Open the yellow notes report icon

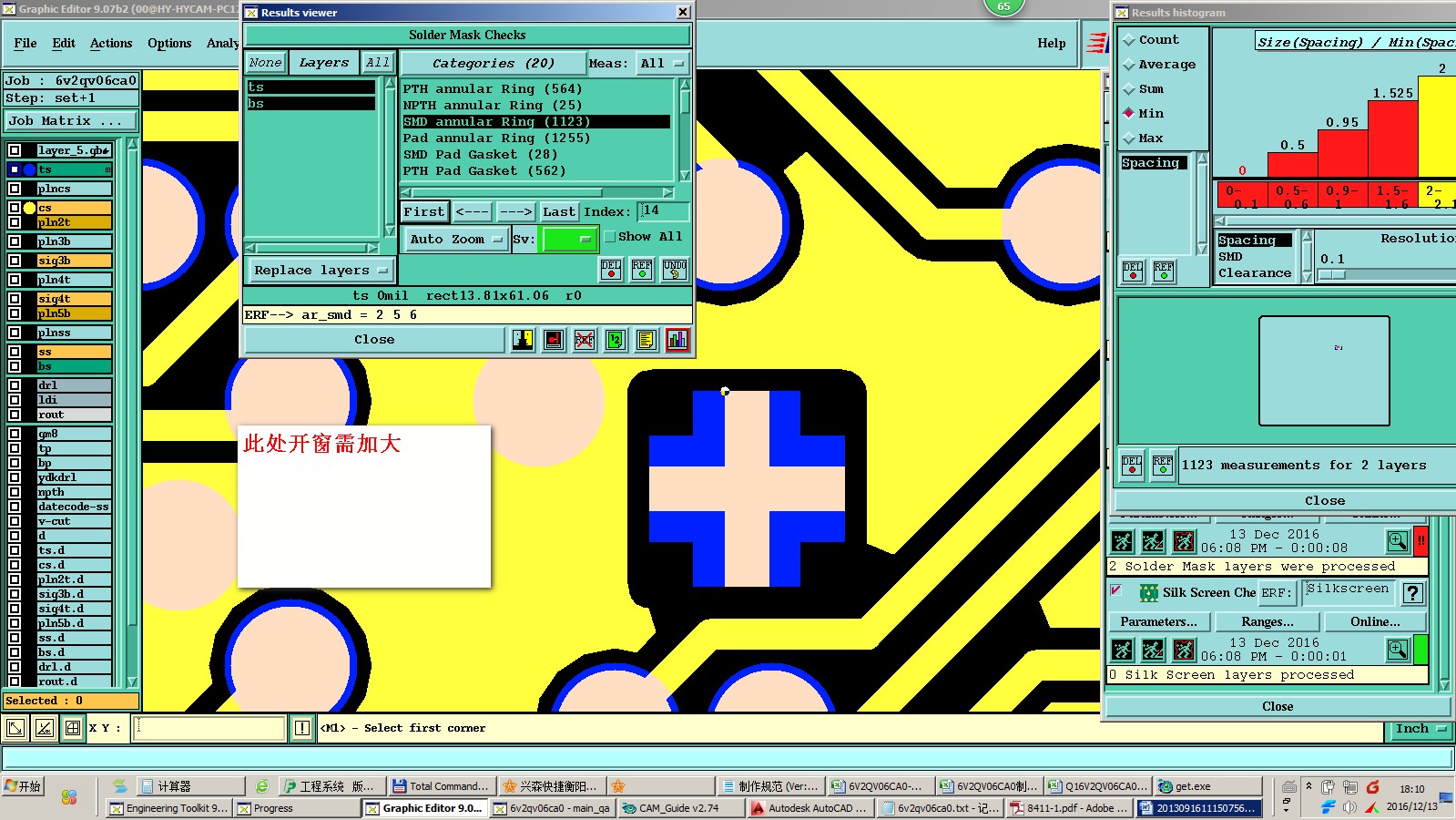click(x=647, y=340)
